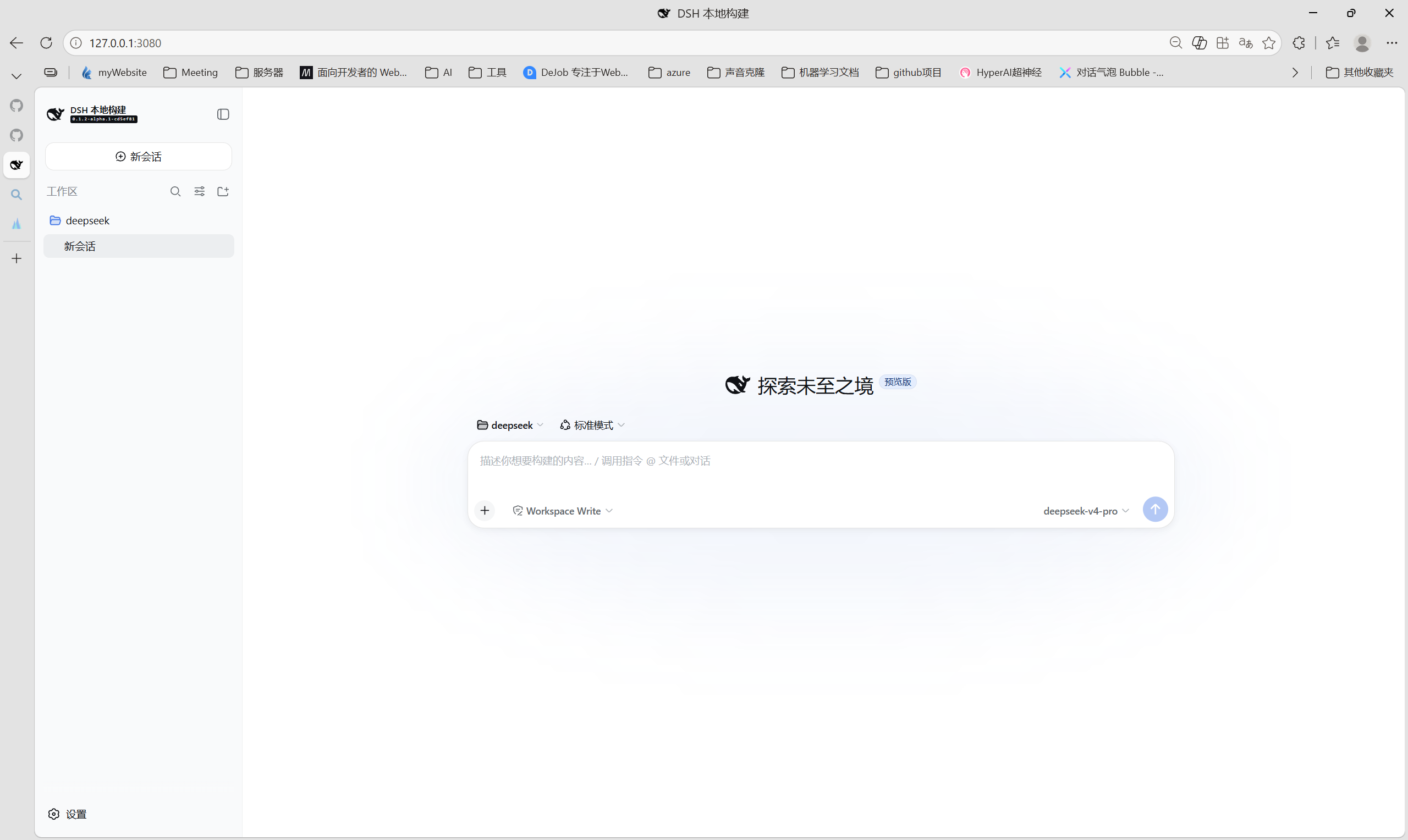
Task: Open the github项目 bookmarks folder
Action: [x=909, y=73]
